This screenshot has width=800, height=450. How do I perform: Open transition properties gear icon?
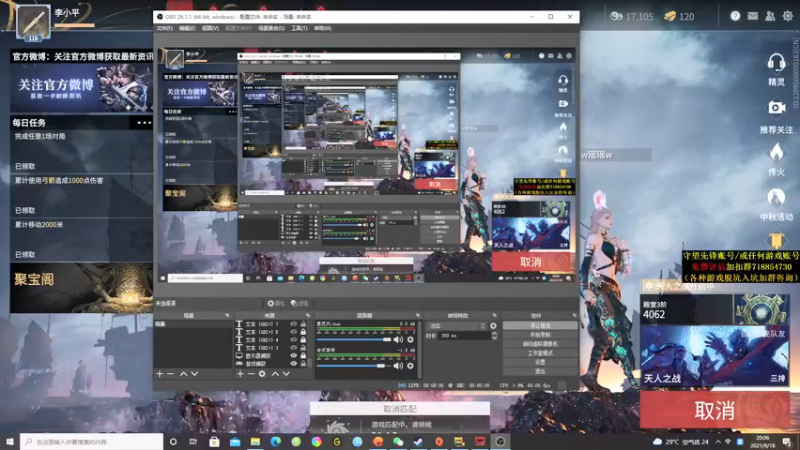pyautogui.click(x=493, y=326)
